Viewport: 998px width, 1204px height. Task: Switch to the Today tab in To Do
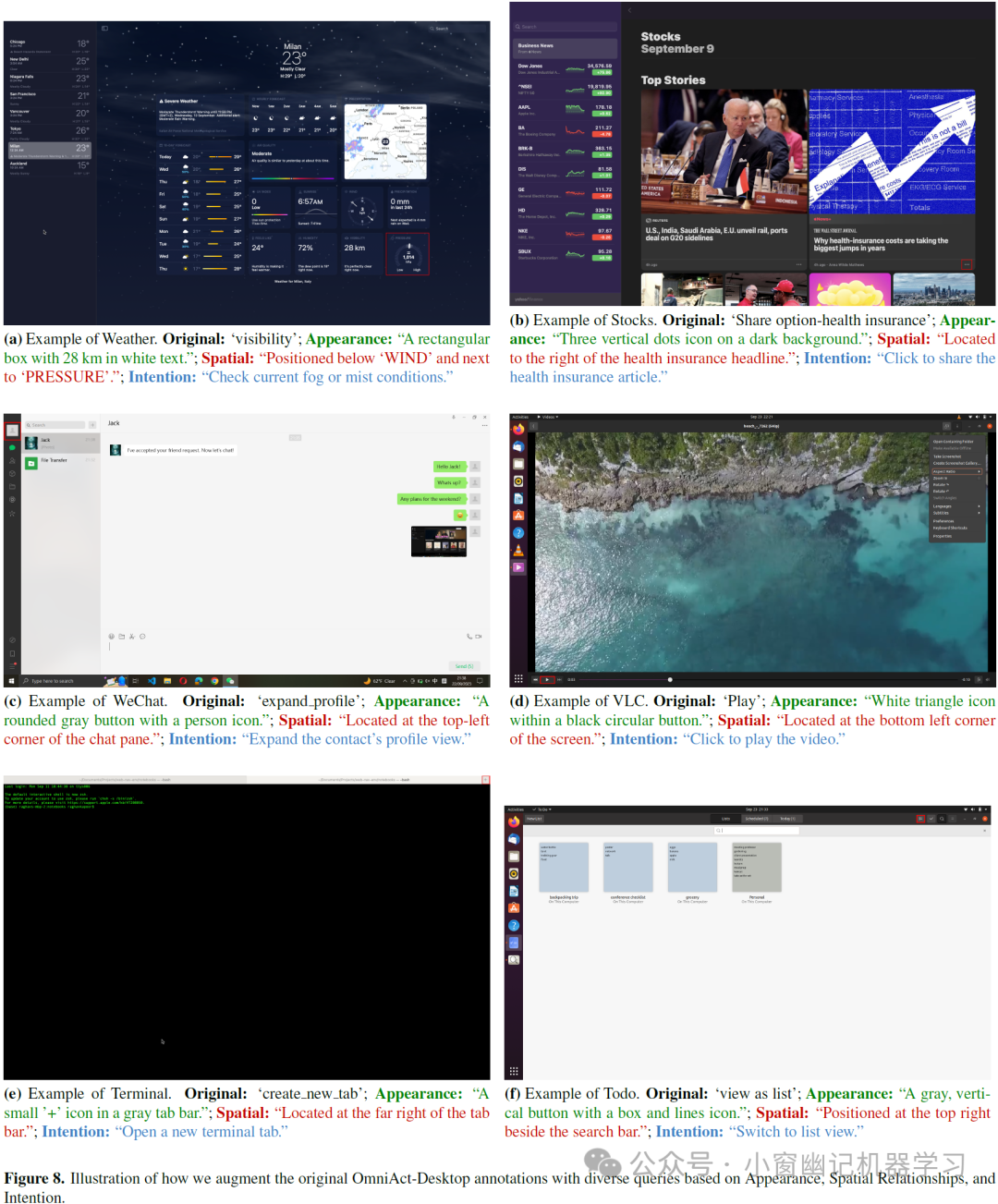click(787, 819)
